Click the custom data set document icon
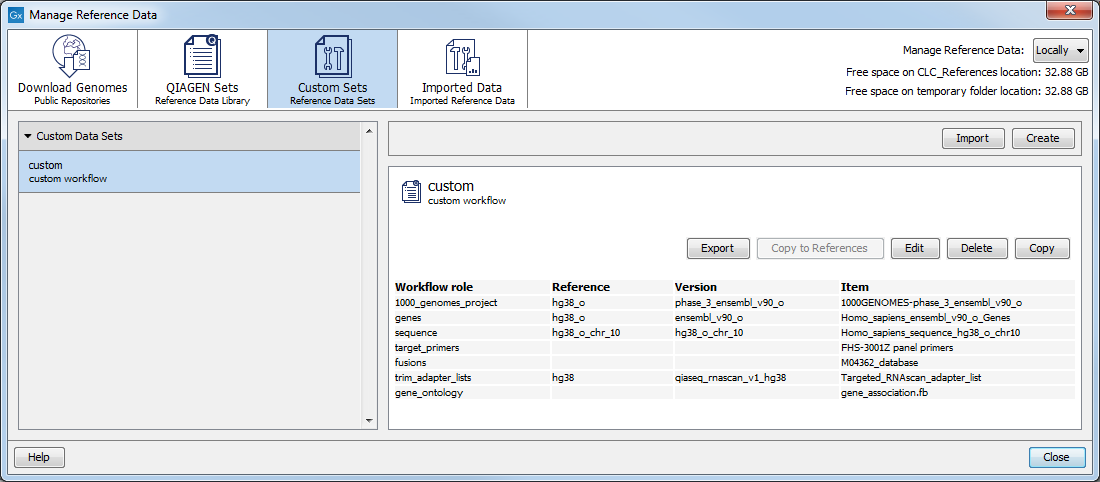Screen dimensions: 1100x482 point(410,192)
